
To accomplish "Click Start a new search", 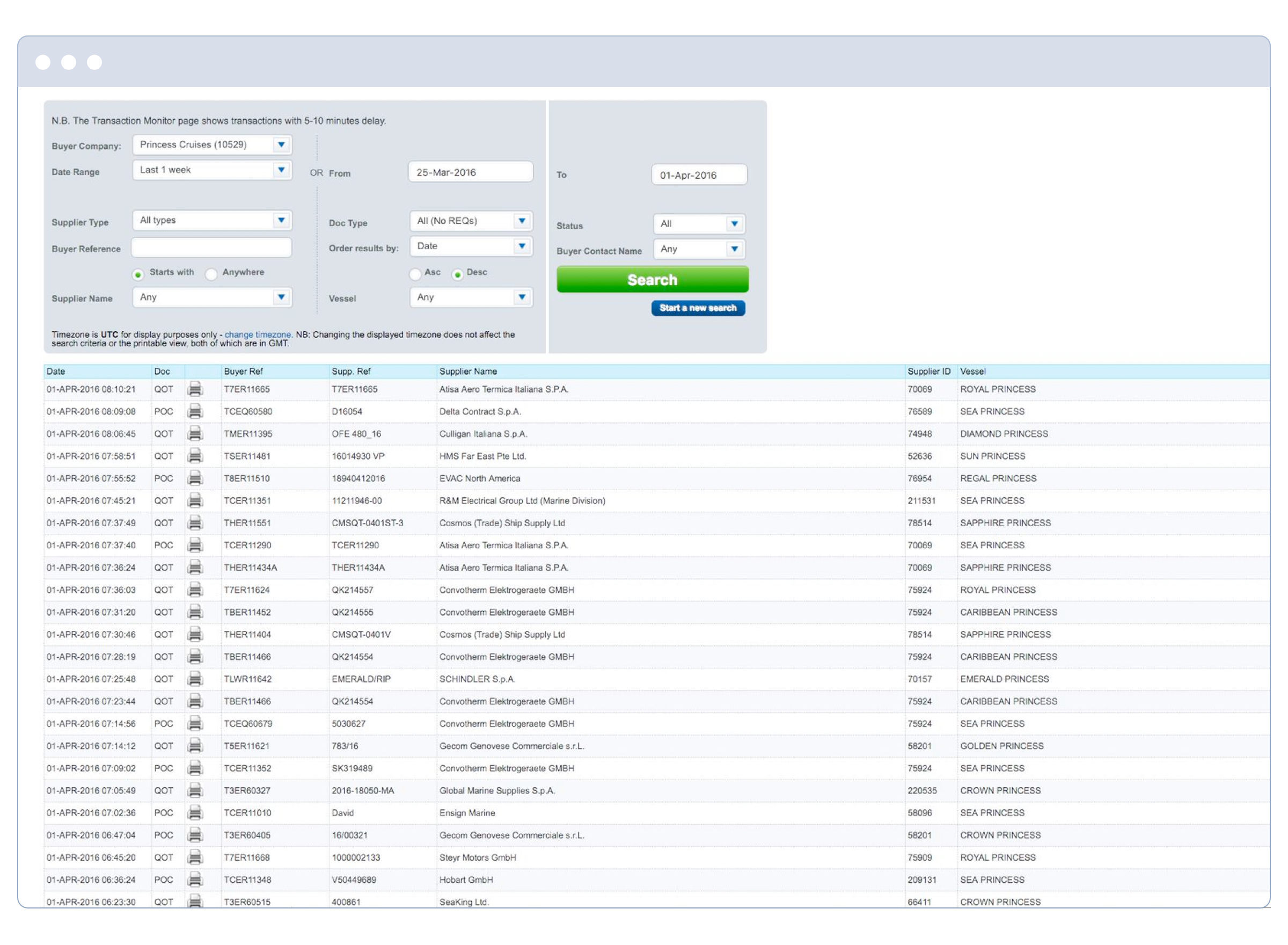I will (698, 308).
